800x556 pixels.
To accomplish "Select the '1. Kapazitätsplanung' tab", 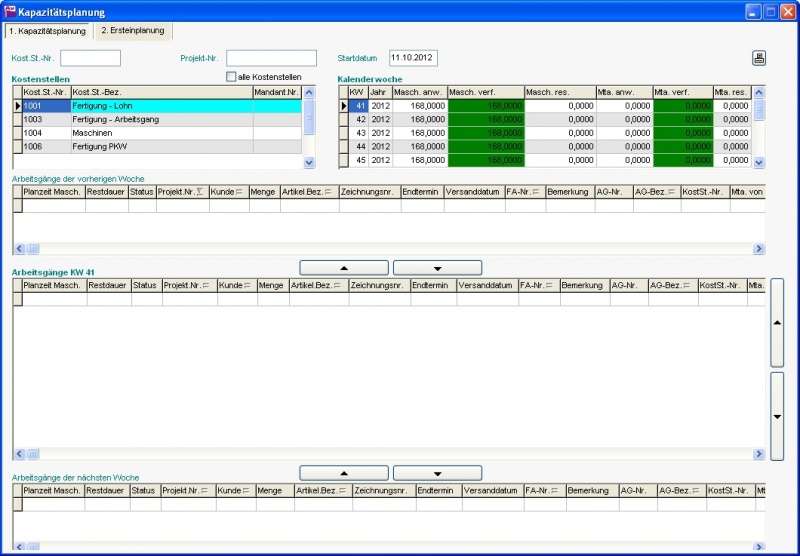I will 47,31.
